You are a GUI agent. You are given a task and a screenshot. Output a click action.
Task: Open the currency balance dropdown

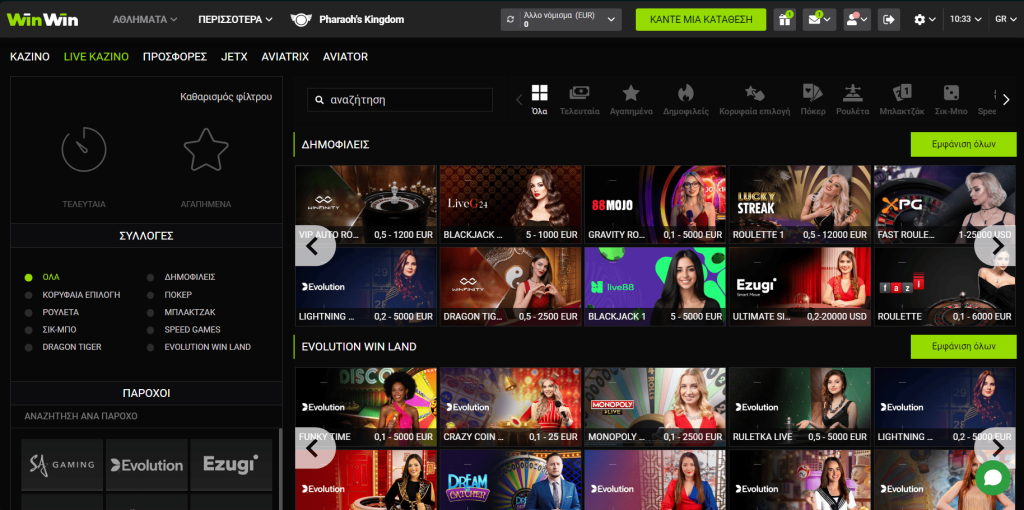561,19
